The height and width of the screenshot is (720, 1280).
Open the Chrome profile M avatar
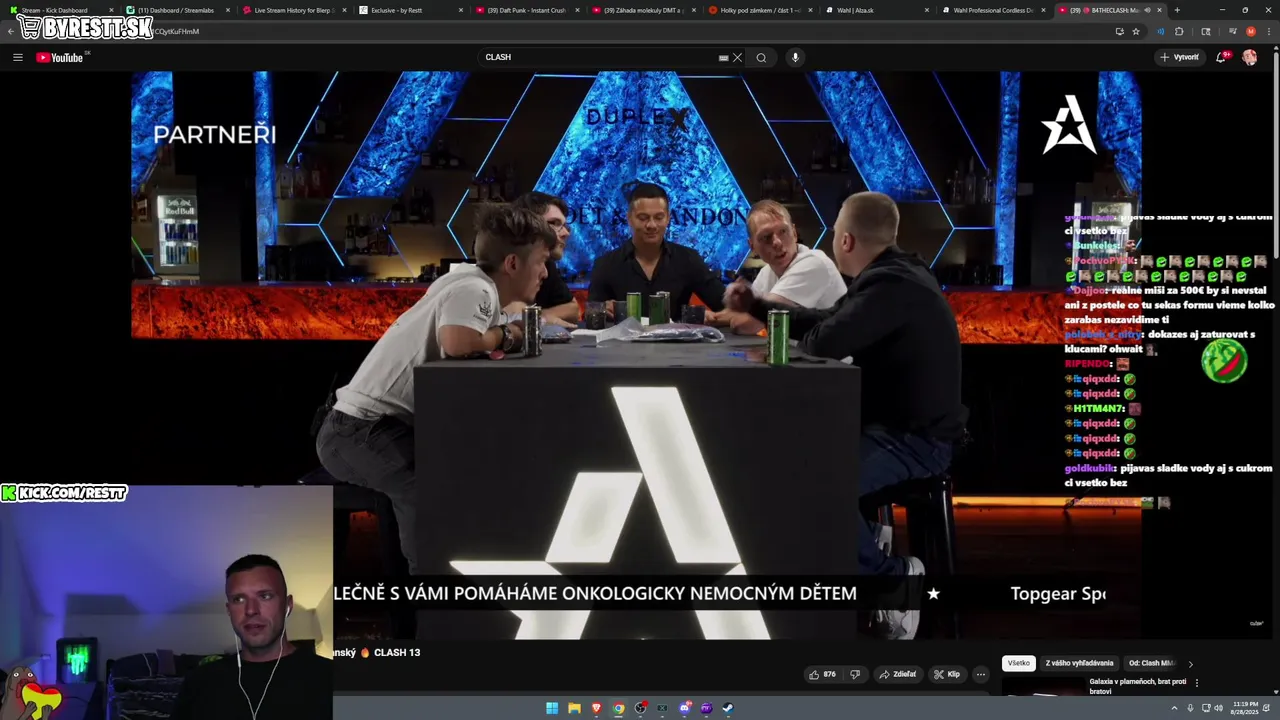tap(1250, 31)
